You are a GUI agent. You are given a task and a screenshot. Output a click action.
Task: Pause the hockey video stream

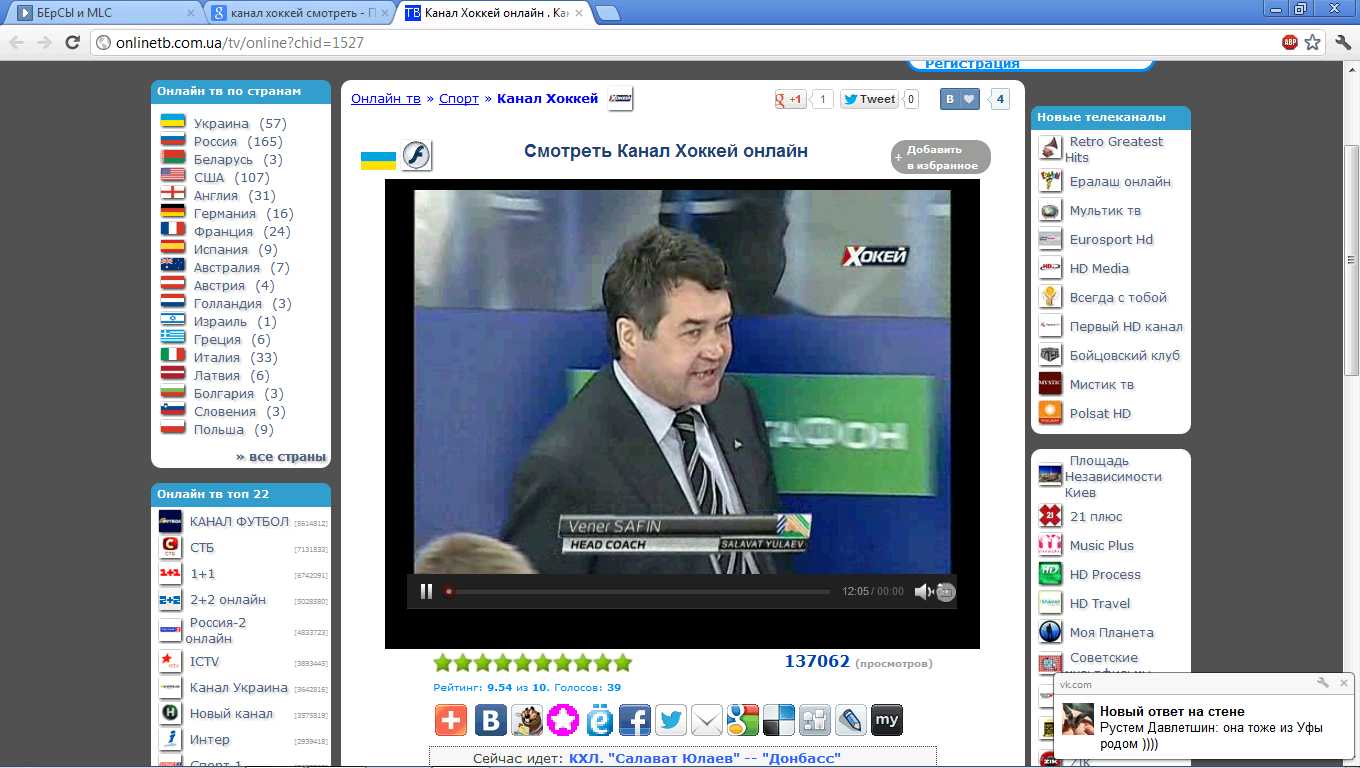[426, 591]
